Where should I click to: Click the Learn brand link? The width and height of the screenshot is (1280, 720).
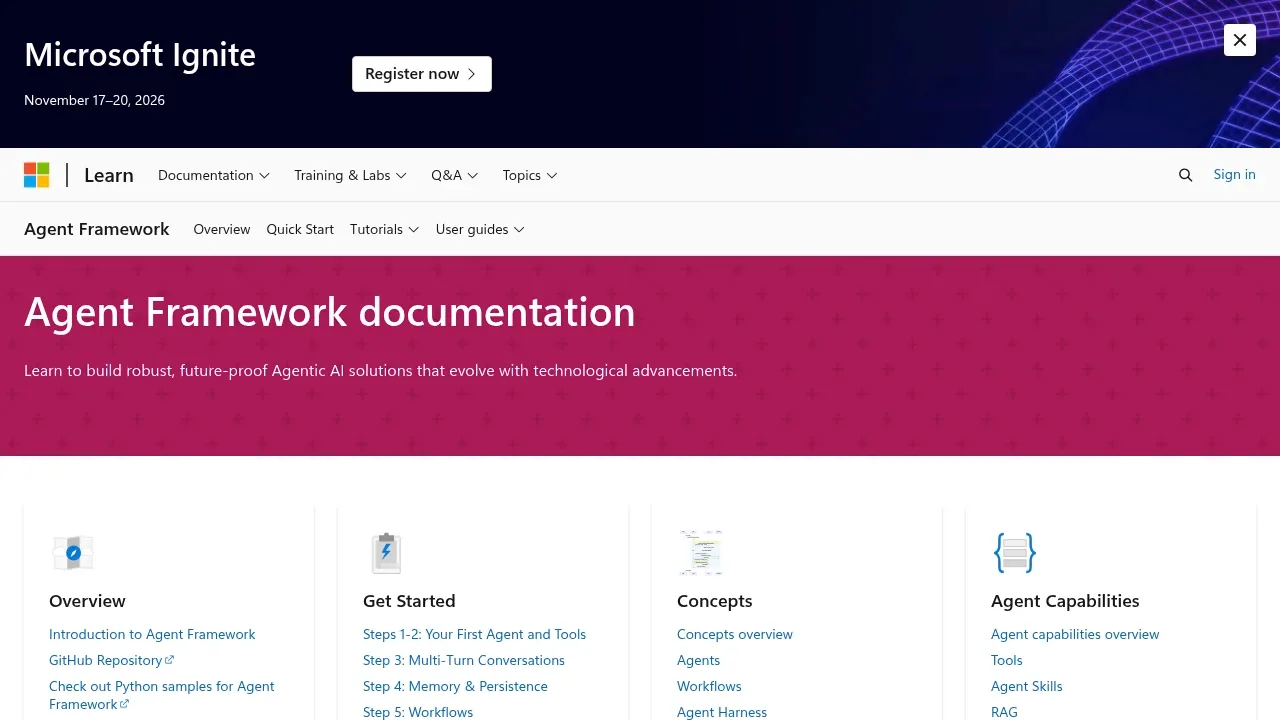[109, 175]
